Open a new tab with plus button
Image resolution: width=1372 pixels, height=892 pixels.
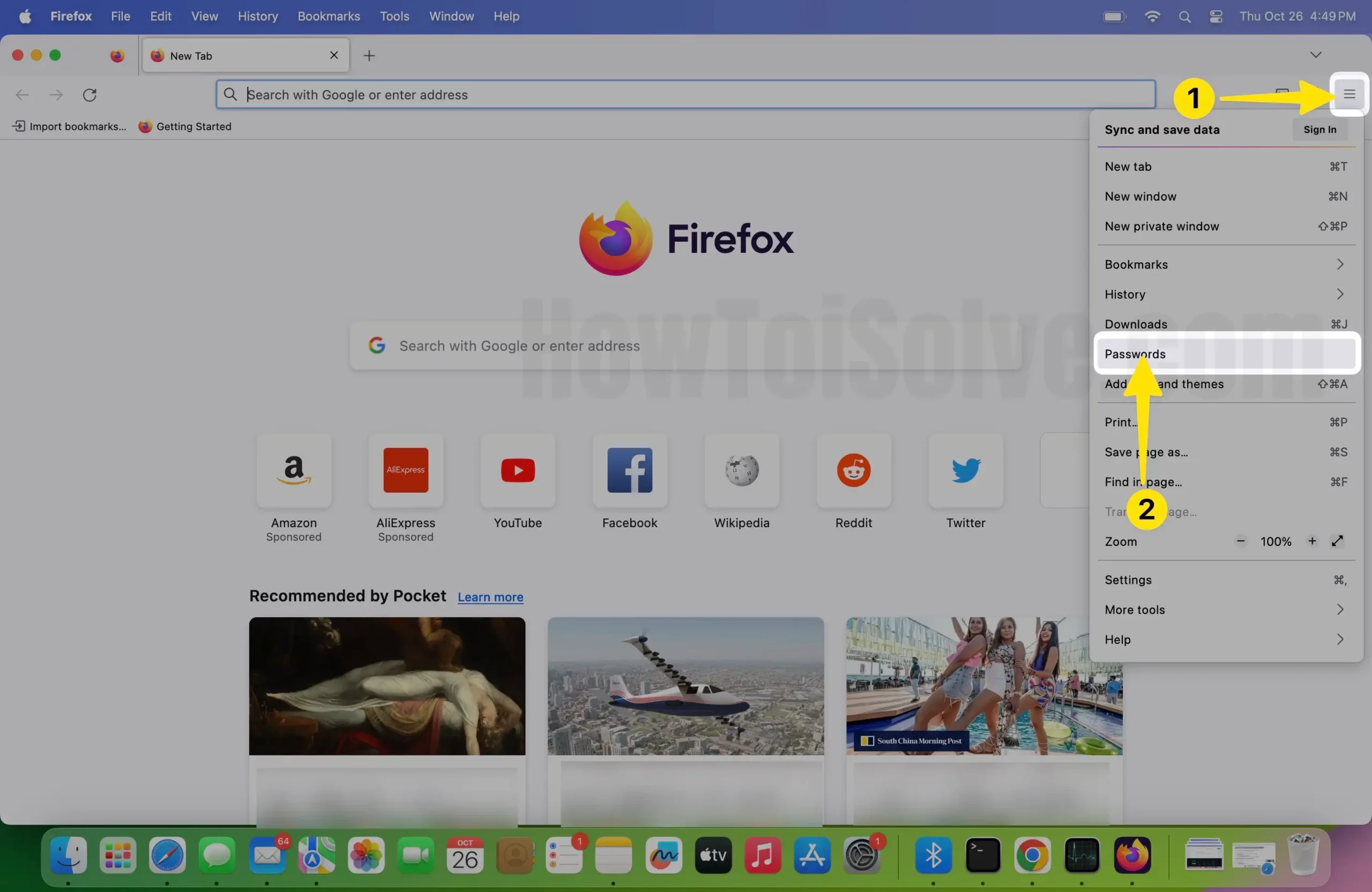pos(369,55)
